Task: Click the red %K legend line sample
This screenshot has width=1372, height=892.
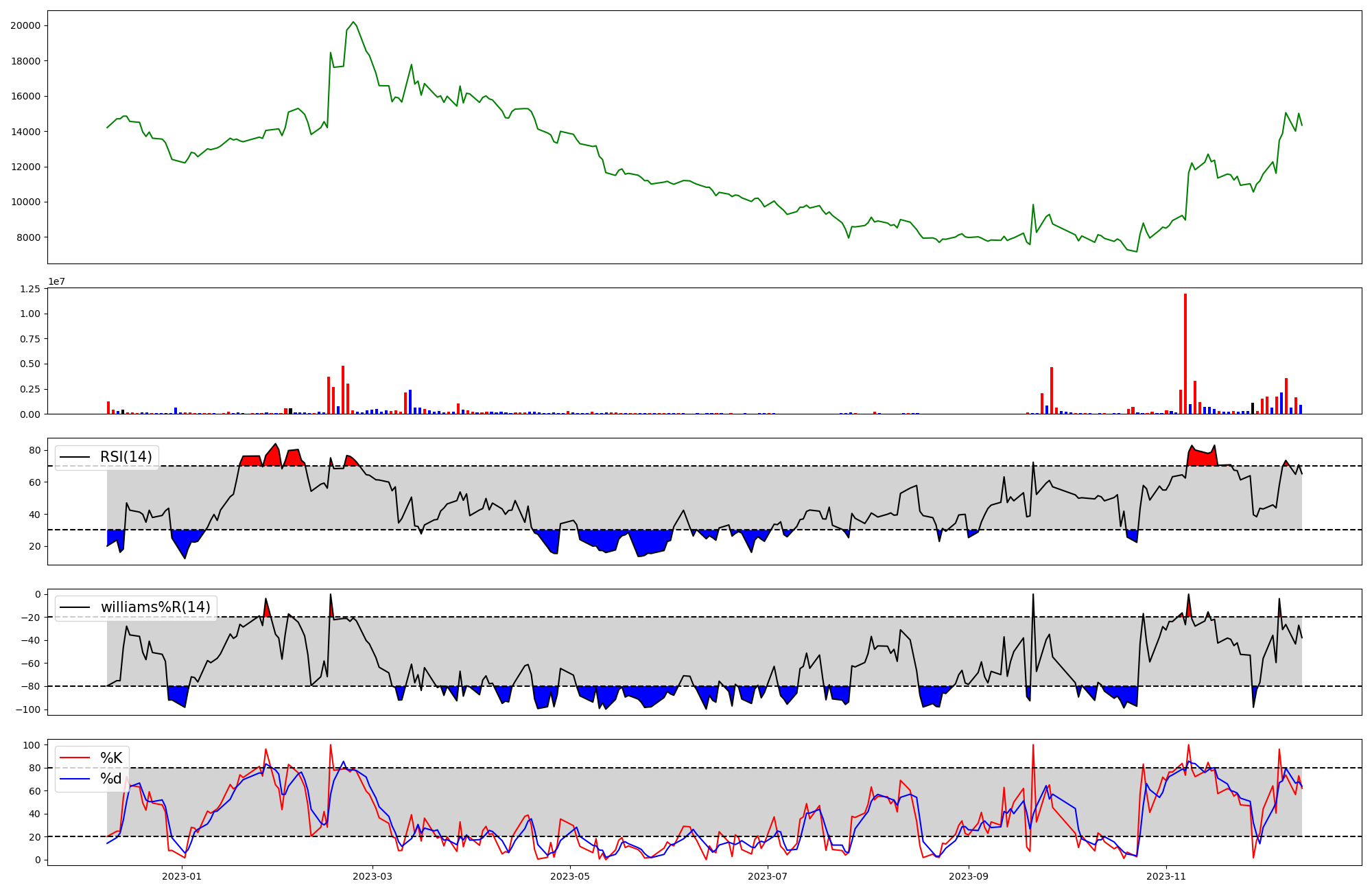Action: (75, 758)
